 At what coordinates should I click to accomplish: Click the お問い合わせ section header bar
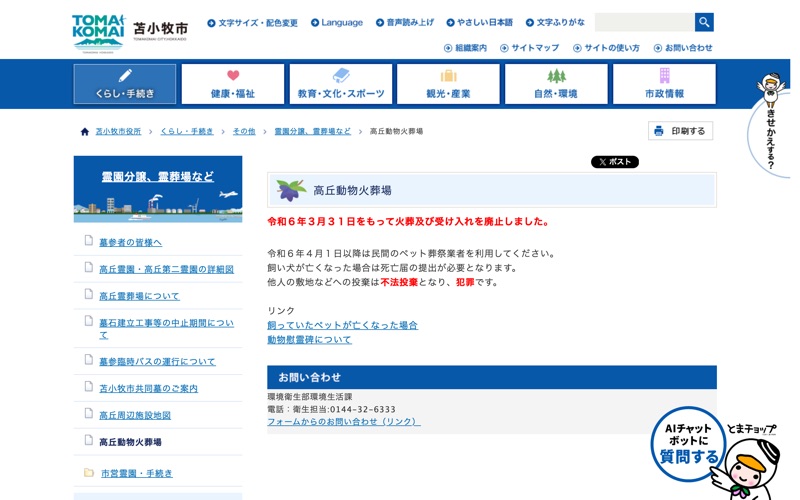pyautogui.click(x=492, y=377)
